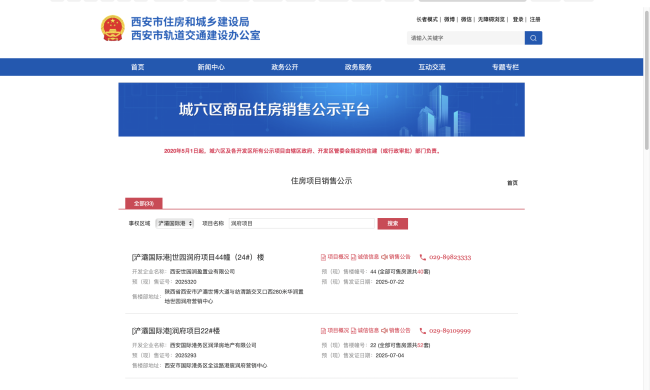Open the 微博 link at the top
650x390 pixels.
pos(449,19)
